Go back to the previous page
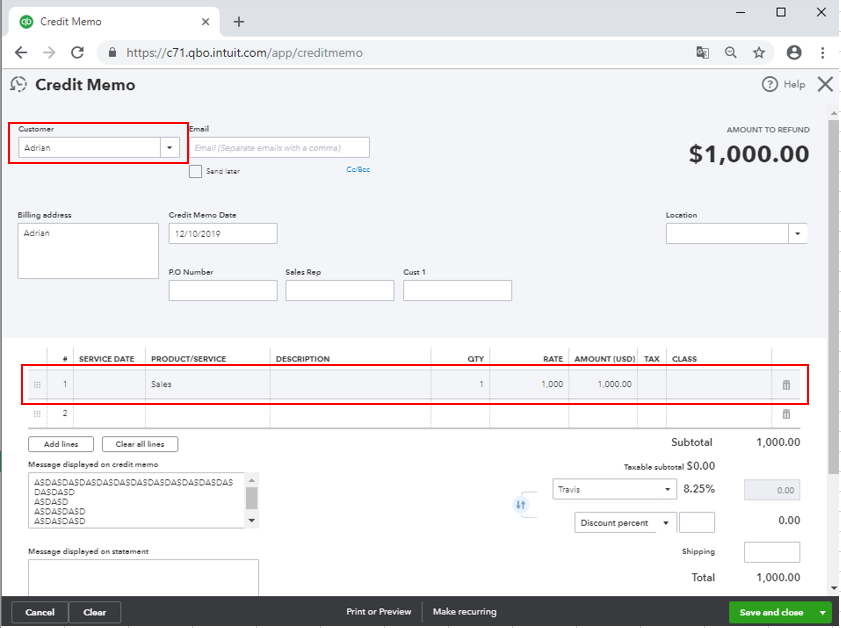This screenshot has height=628, width=841. [21, 53]
